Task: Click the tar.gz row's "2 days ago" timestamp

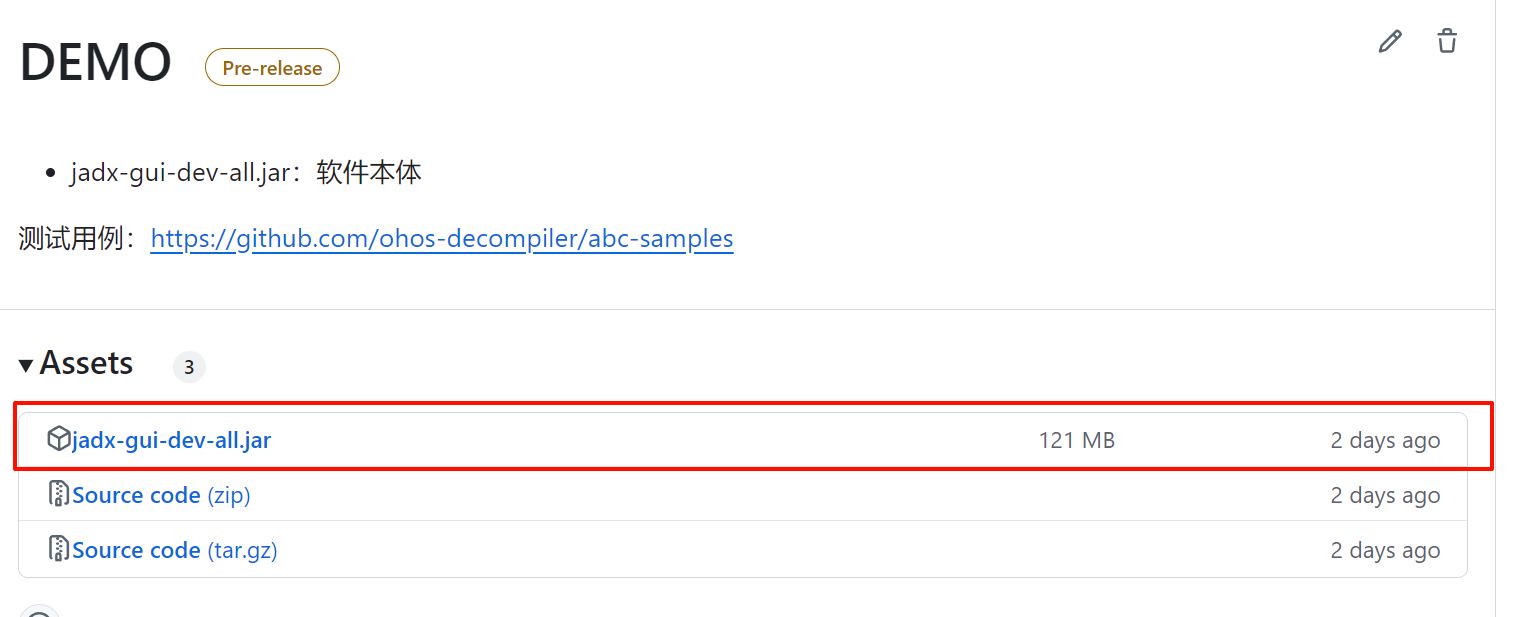Action: [1385, 550]
